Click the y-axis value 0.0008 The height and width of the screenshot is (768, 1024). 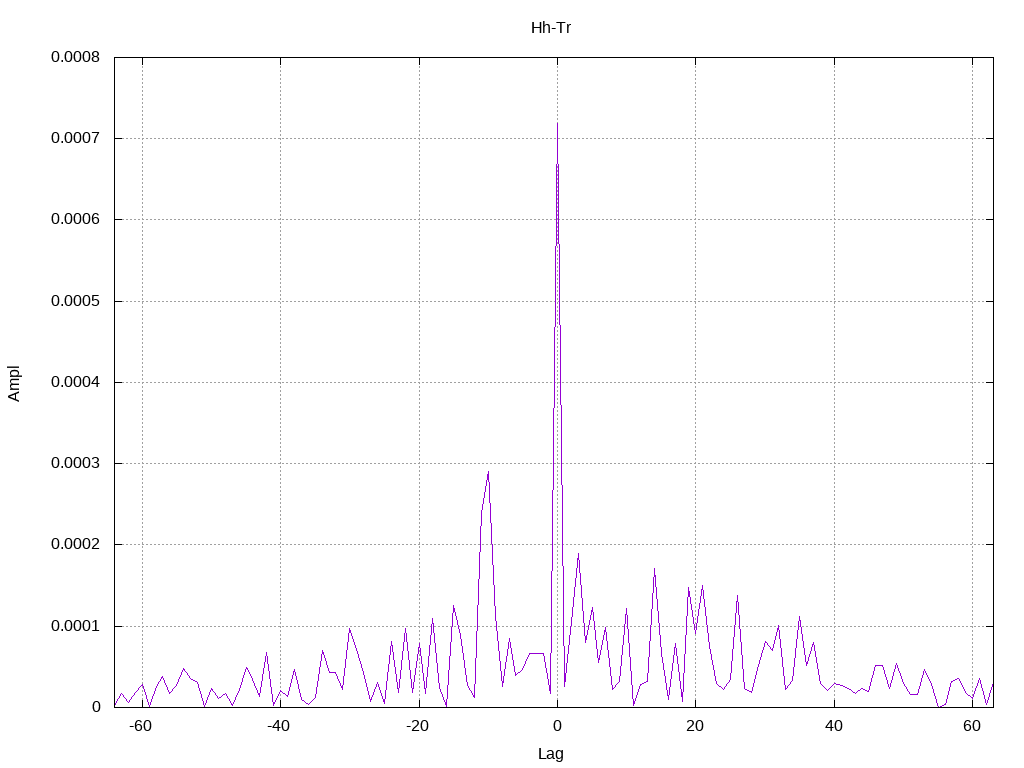76,57
